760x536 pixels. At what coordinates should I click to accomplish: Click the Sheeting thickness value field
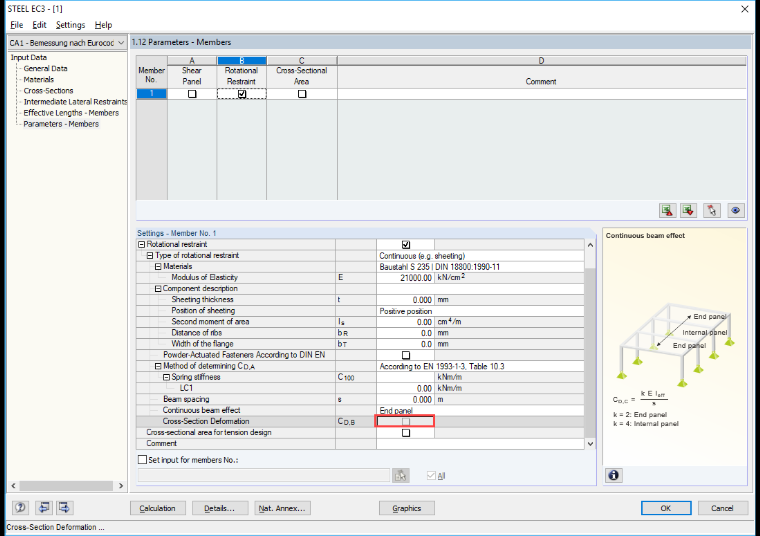coord(405,300)
